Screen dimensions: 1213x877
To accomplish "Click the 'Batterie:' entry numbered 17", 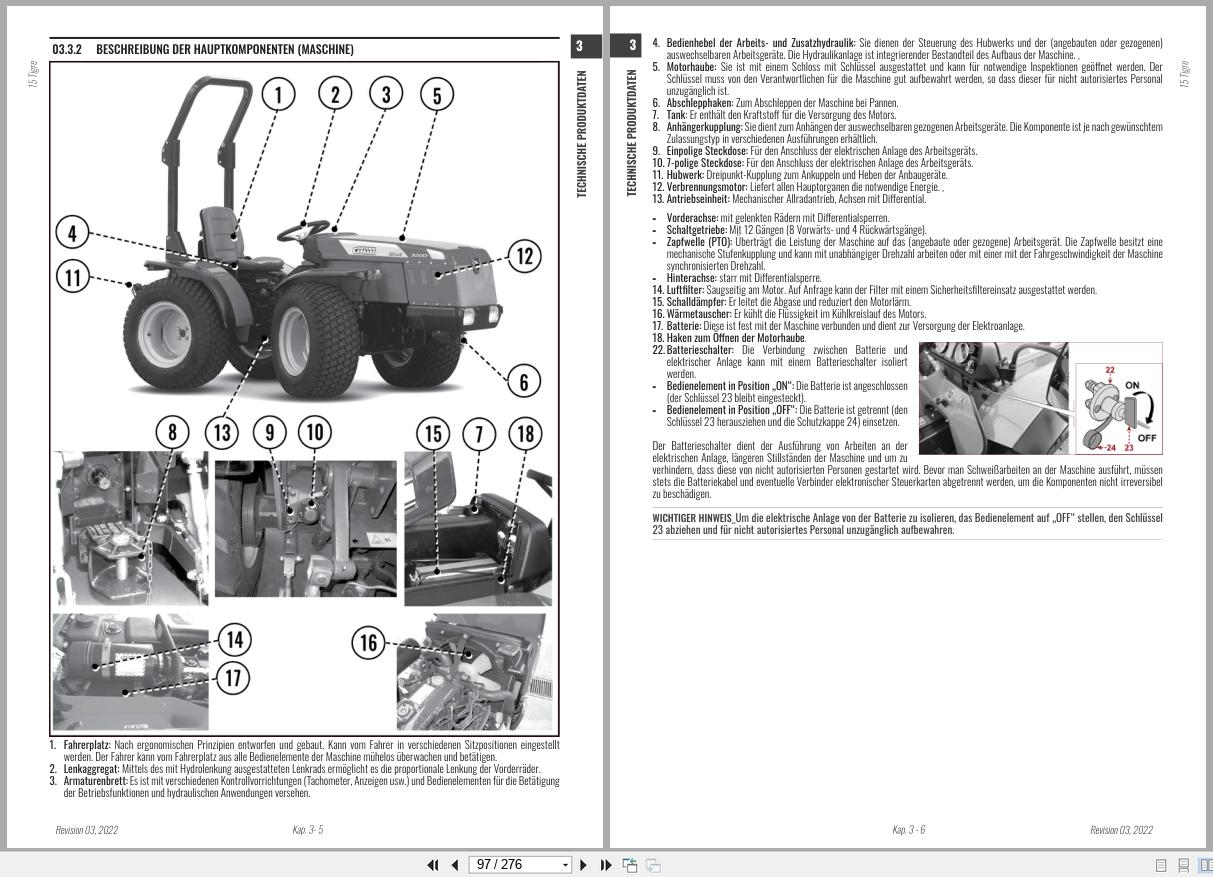I will (x=838, y=326).
